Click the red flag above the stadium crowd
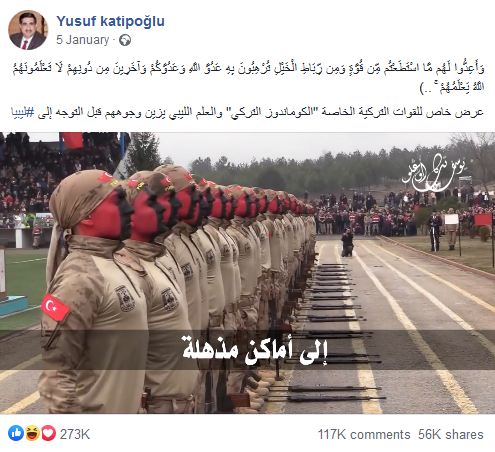 (72, 140)
